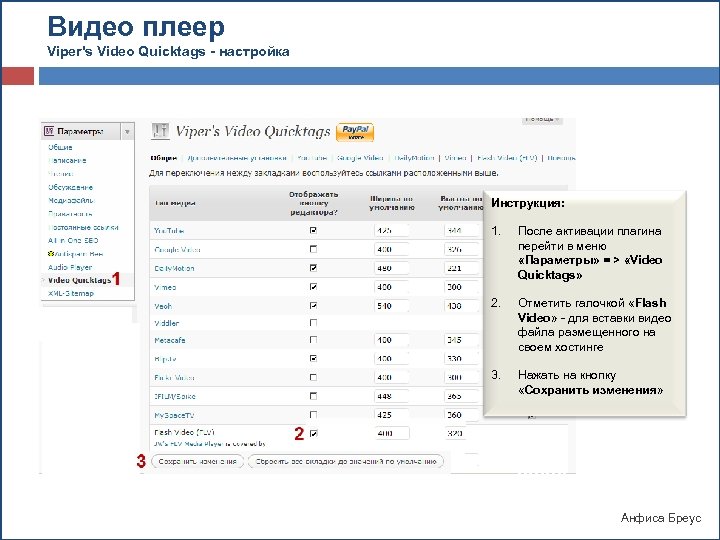Click the Vimeo default height field
The image size is (720, 540).
[x=461, y=287]
